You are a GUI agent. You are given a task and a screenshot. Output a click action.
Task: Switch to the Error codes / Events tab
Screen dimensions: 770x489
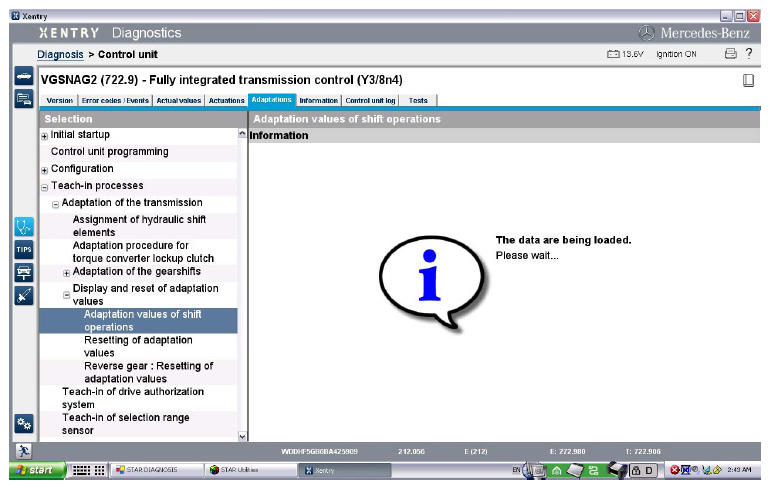[x=115, y=100]
